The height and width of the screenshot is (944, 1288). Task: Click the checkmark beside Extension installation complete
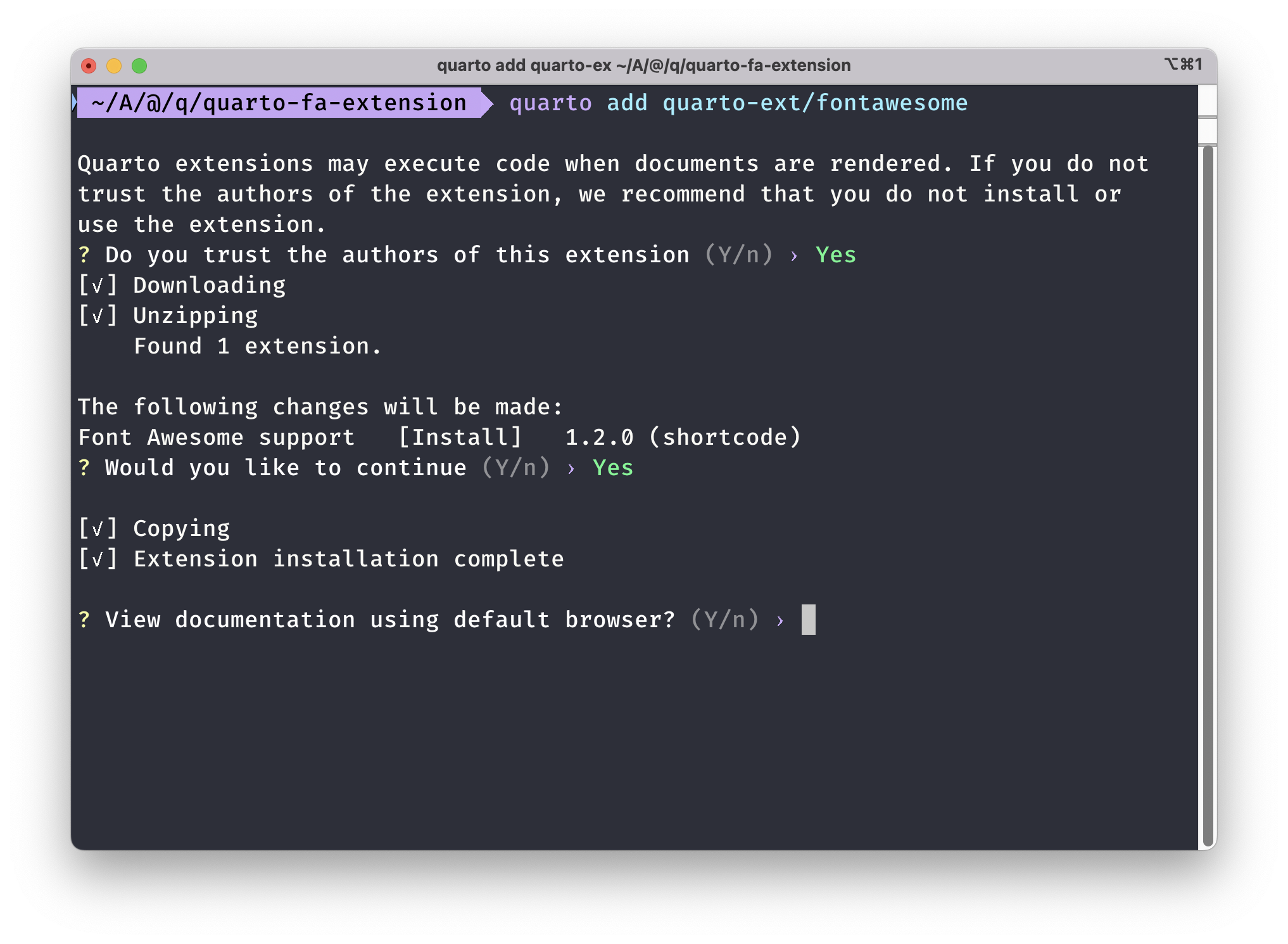click(98, 559)
